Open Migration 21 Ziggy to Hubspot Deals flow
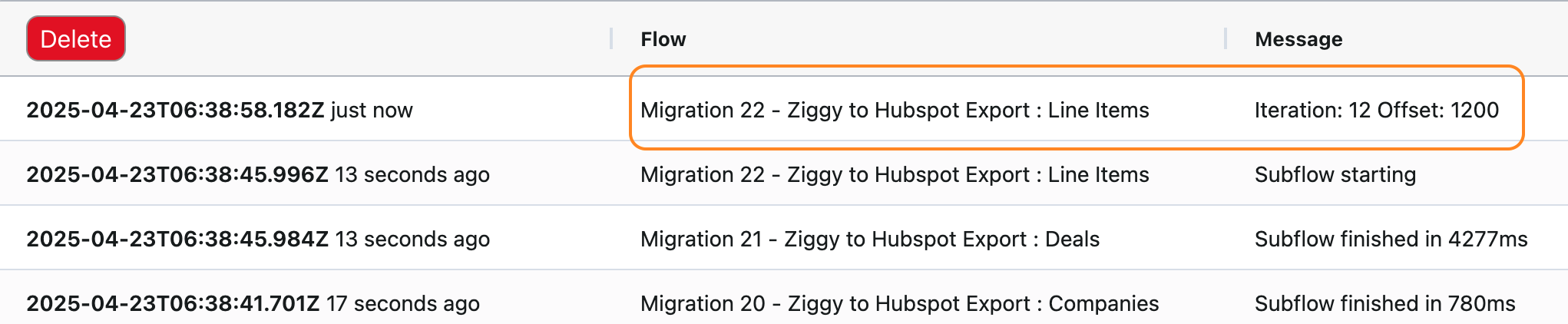The image size is (1568, 324). 870,240
